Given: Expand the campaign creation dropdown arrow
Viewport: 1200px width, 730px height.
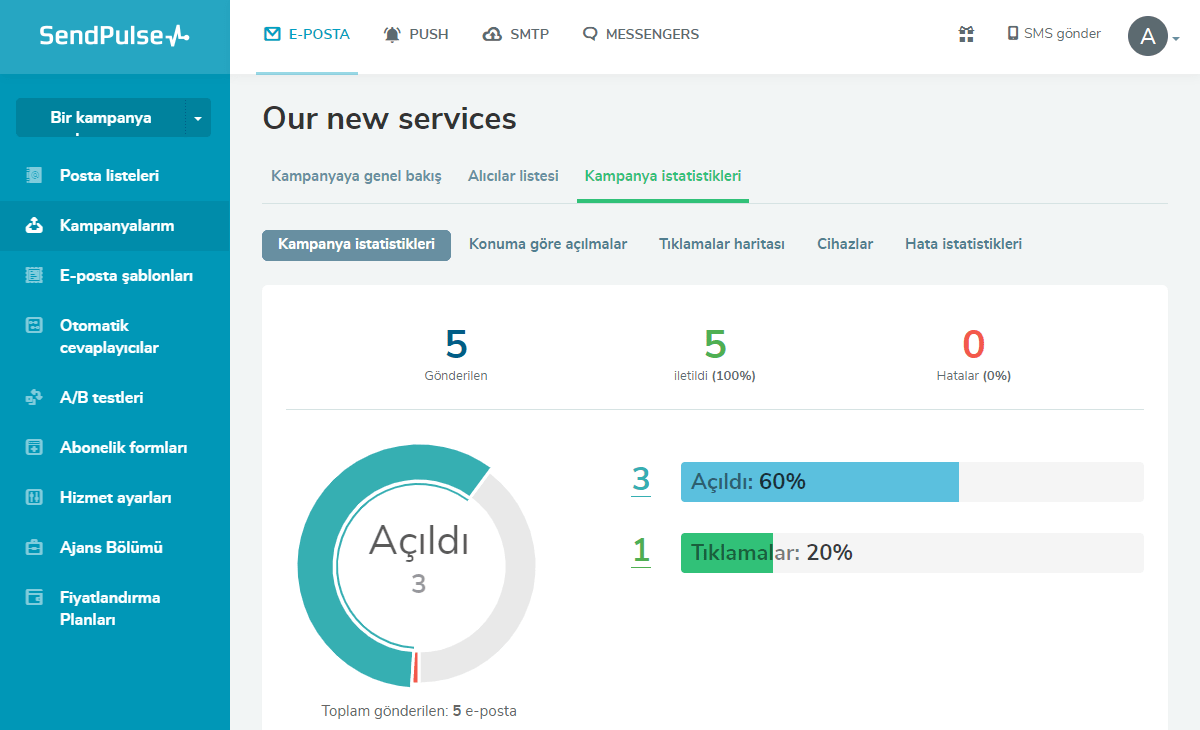Looking at the screenshot, I should [x=197, y=119].
